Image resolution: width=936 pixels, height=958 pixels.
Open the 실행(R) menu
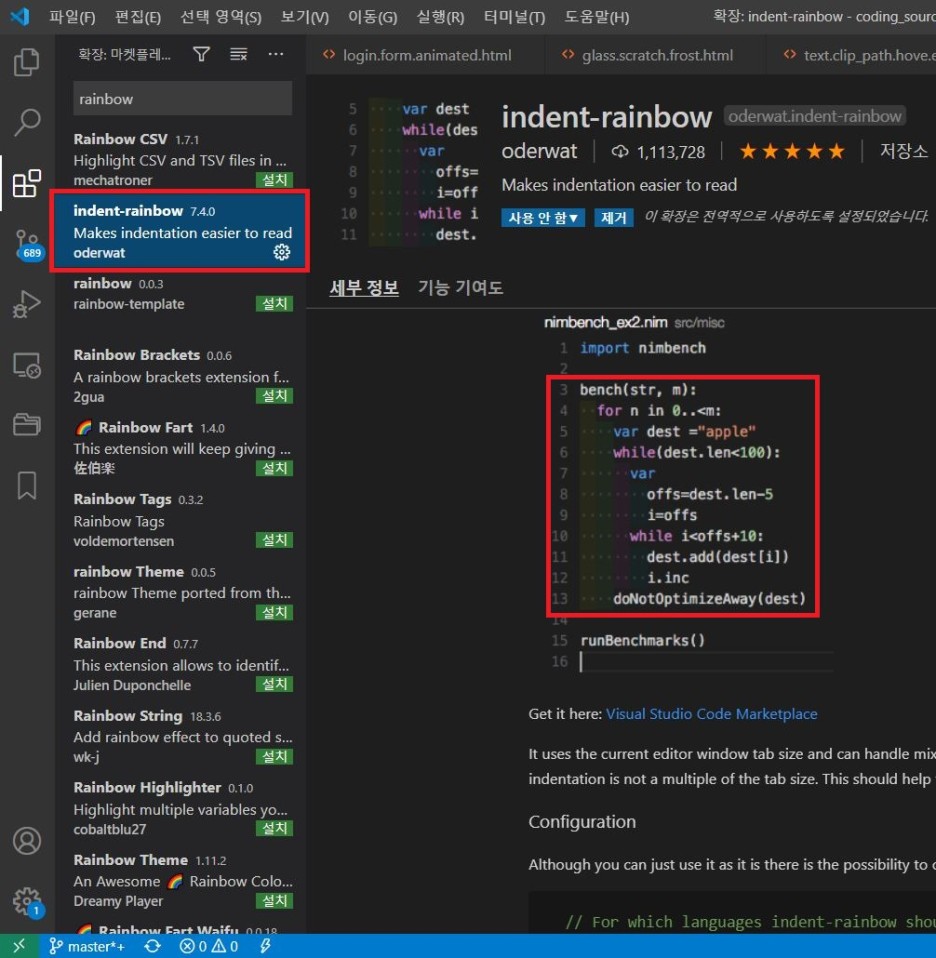pos(440,16)
